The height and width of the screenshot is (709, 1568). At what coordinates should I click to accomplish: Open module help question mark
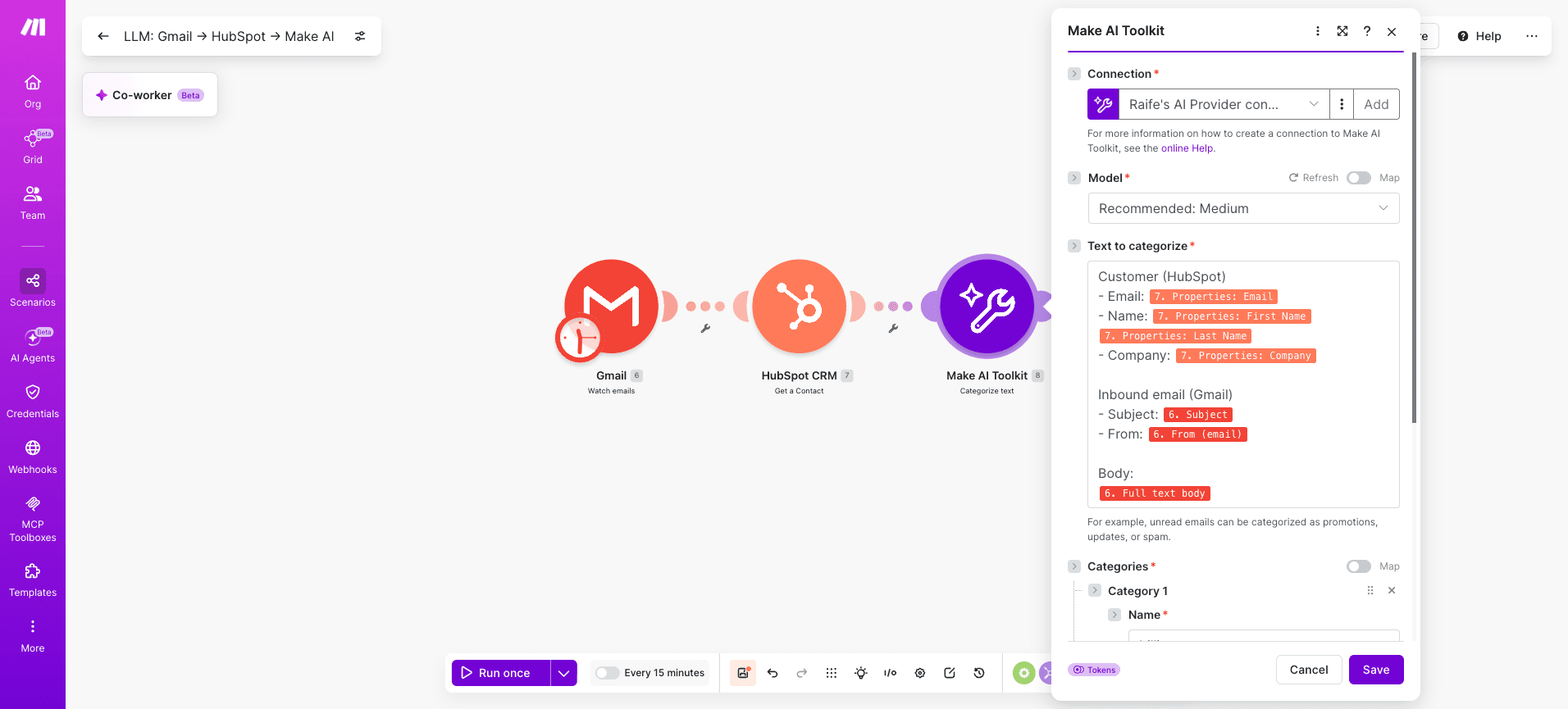(1367, 31)
